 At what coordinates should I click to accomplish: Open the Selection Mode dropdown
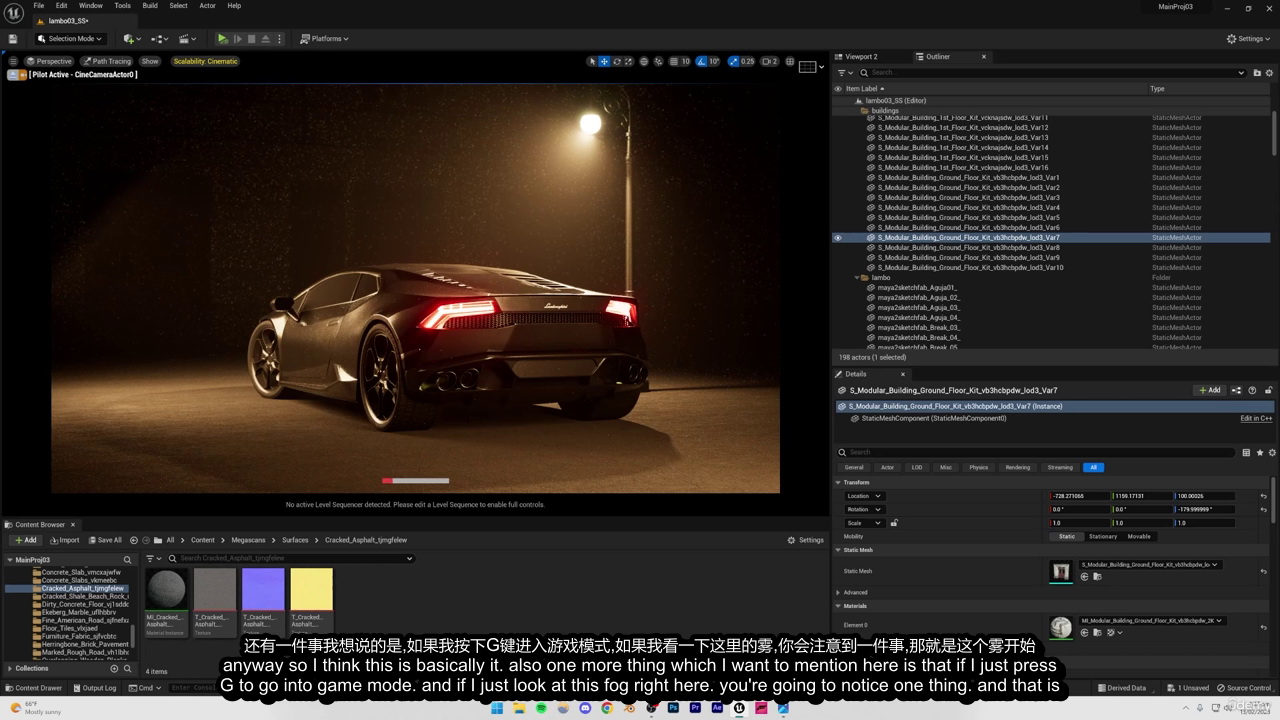[69, 39]
